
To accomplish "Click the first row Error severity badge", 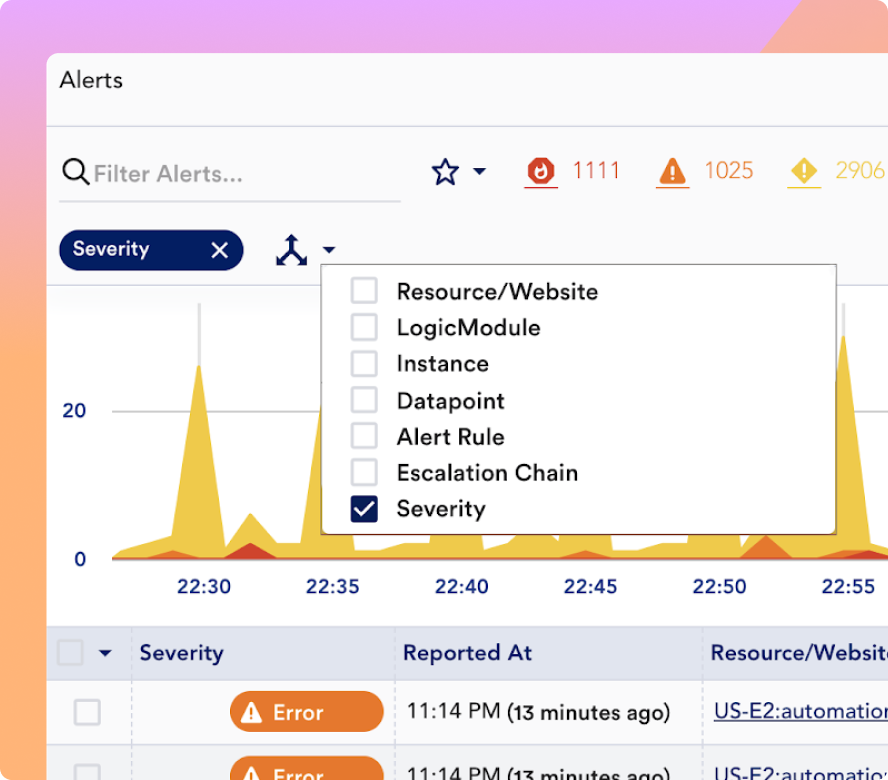I will click(306, 711).
